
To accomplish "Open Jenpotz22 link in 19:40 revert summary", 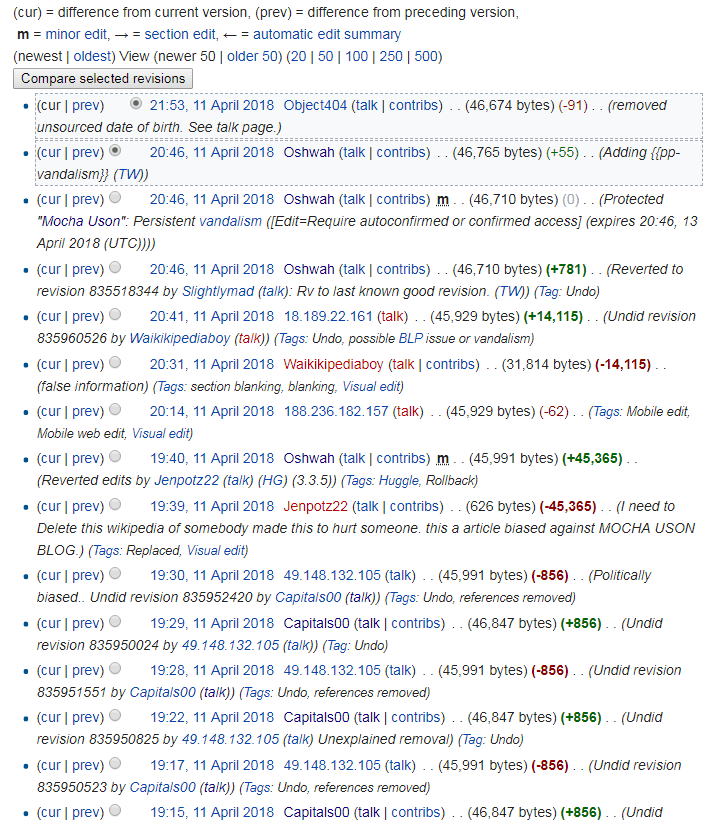I will (186, 481).
